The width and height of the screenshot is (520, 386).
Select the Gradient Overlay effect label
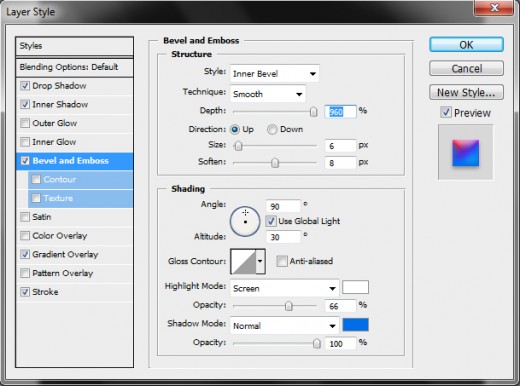(65, 254)
